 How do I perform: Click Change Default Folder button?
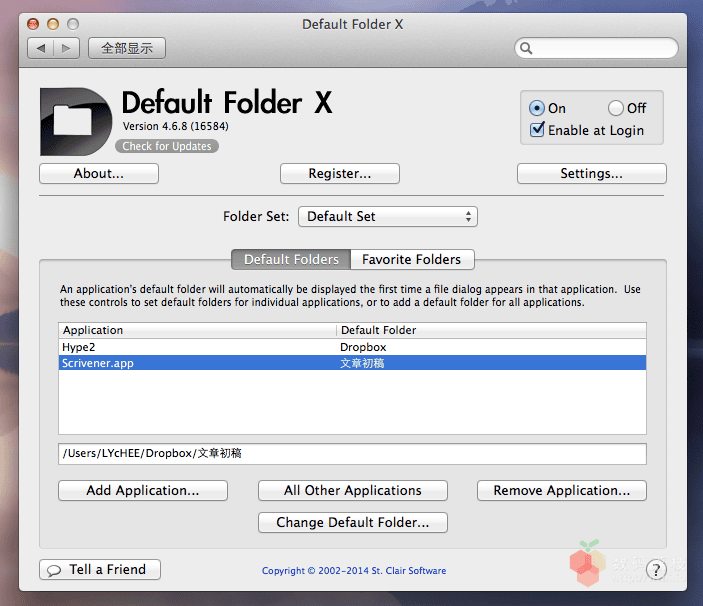(x=352, y=522)
